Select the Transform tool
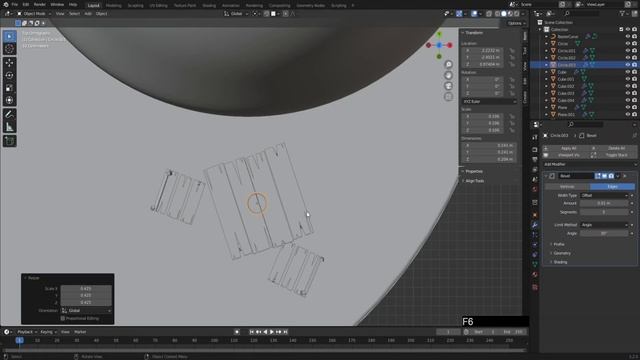 pyautogui.click(x=9, y=100)
